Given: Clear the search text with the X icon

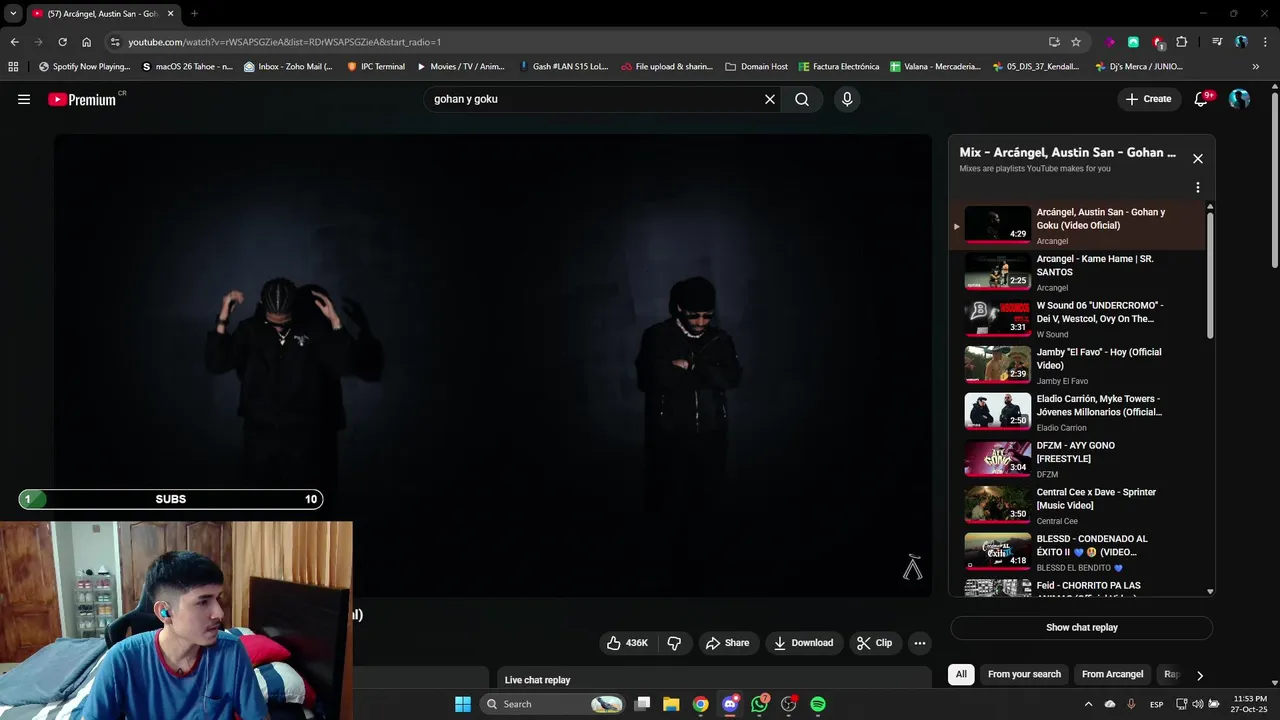Looking at the screenshot, I should click(x=770, y=99).
